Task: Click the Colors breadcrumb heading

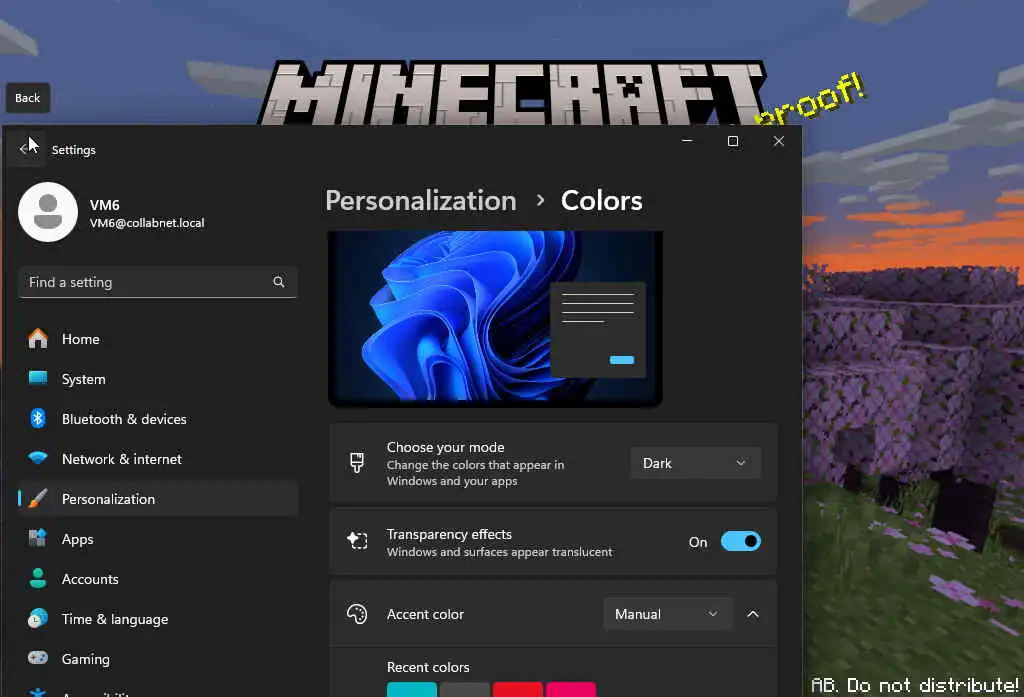Action: pos(601,201)
